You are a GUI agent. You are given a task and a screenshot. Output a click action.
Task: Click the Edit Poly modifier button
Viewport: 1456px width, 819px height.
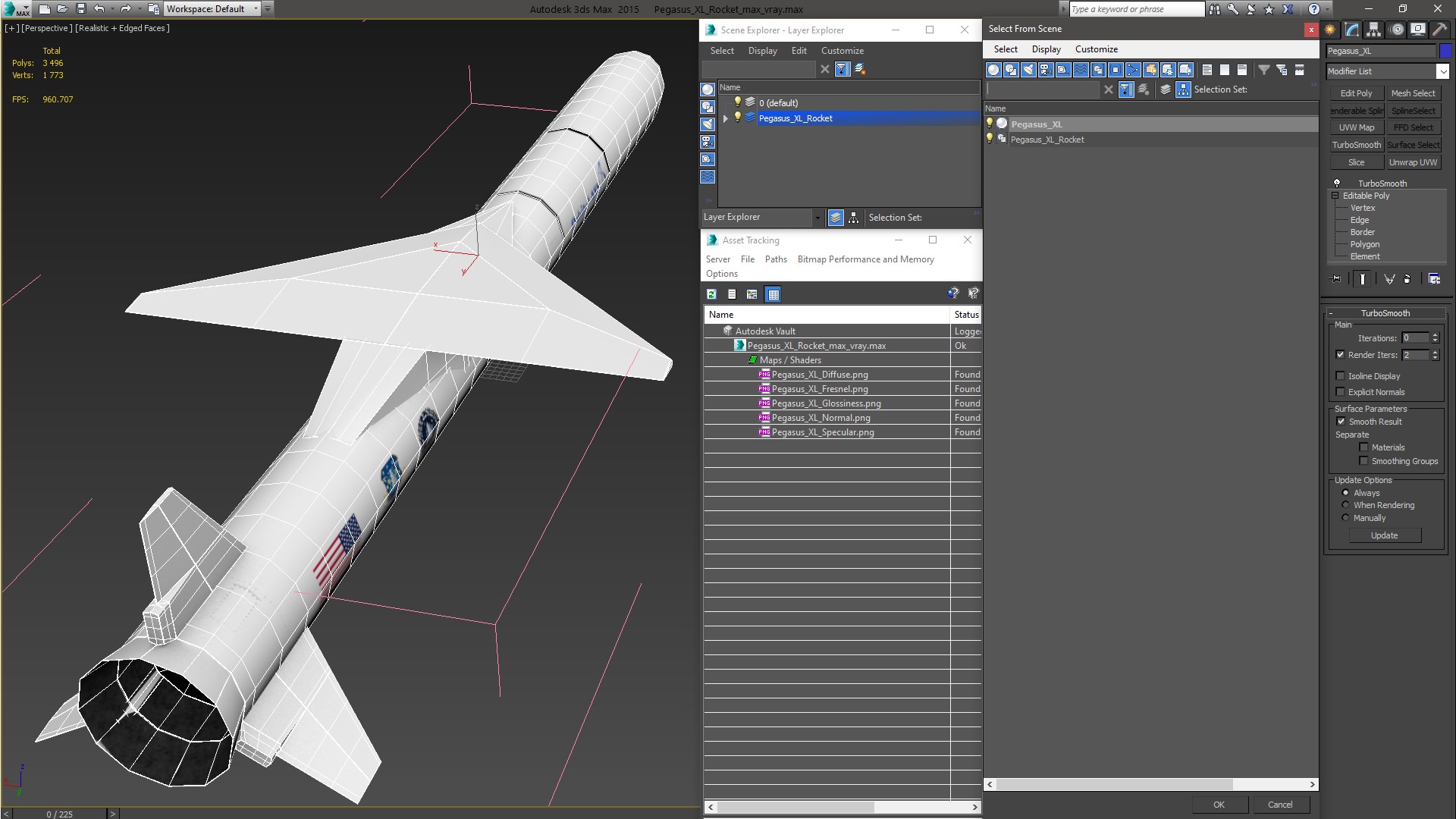click(x=1356, y=93)
